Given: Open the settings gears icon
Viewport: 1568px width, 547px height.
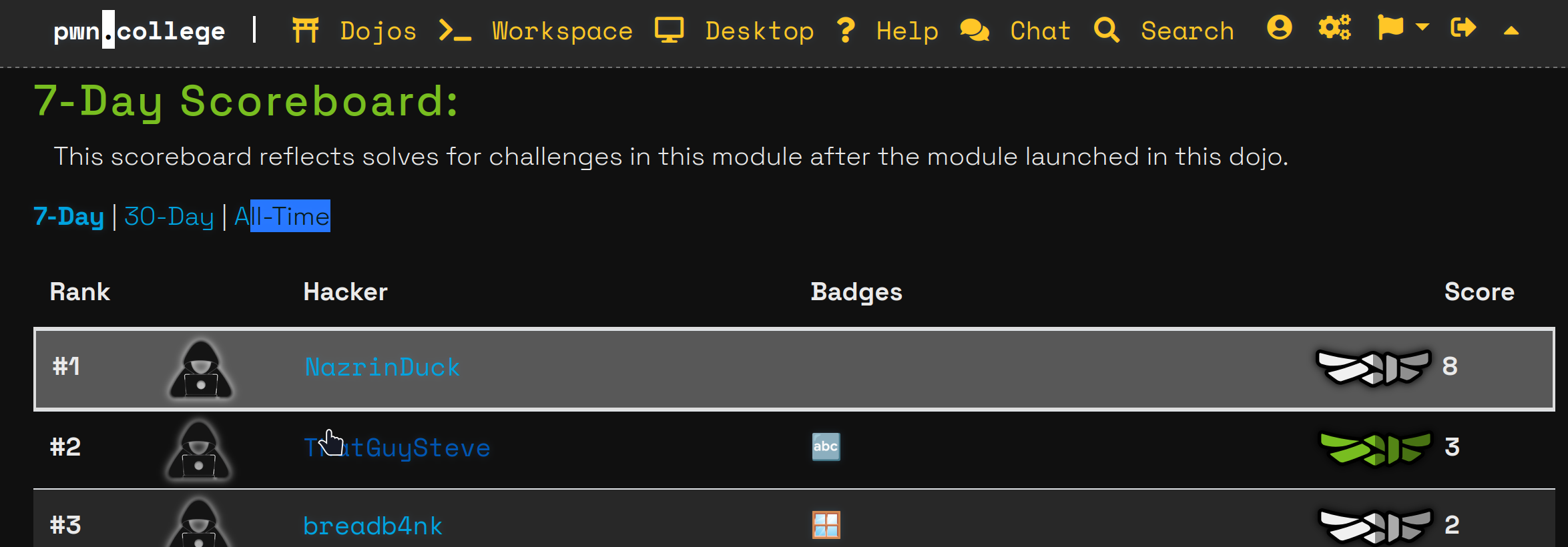Looking at the screenshot, I should pos(1334,28).
